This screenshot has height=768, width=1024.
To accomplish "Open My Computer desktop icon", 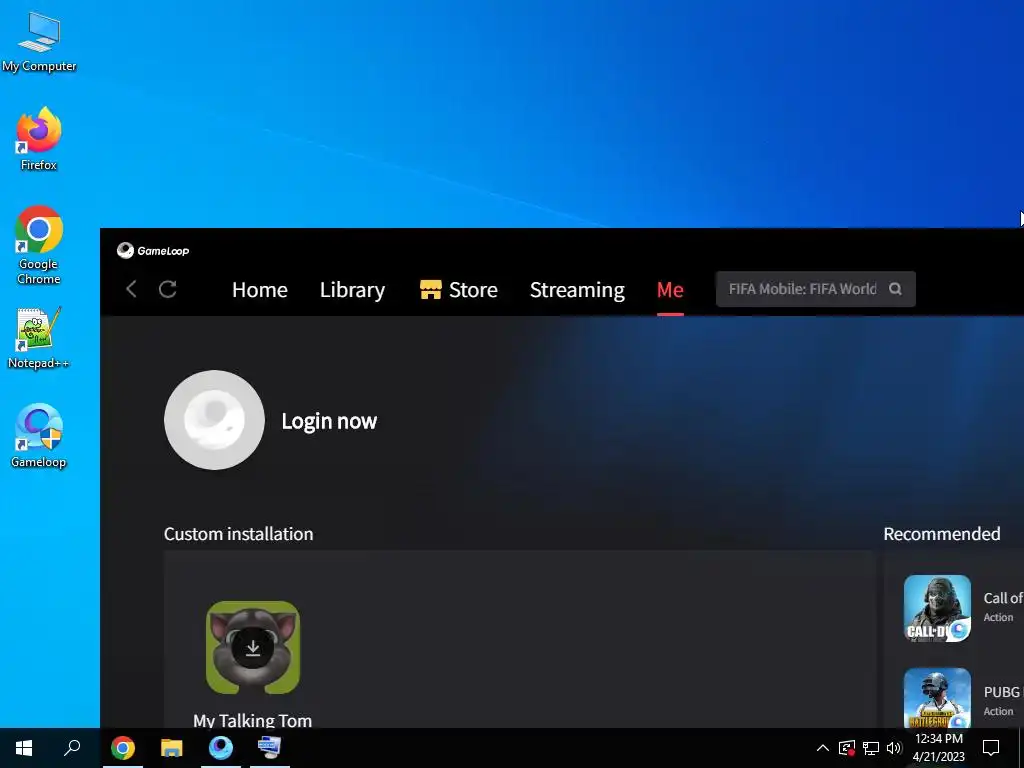I will (39, 42).
